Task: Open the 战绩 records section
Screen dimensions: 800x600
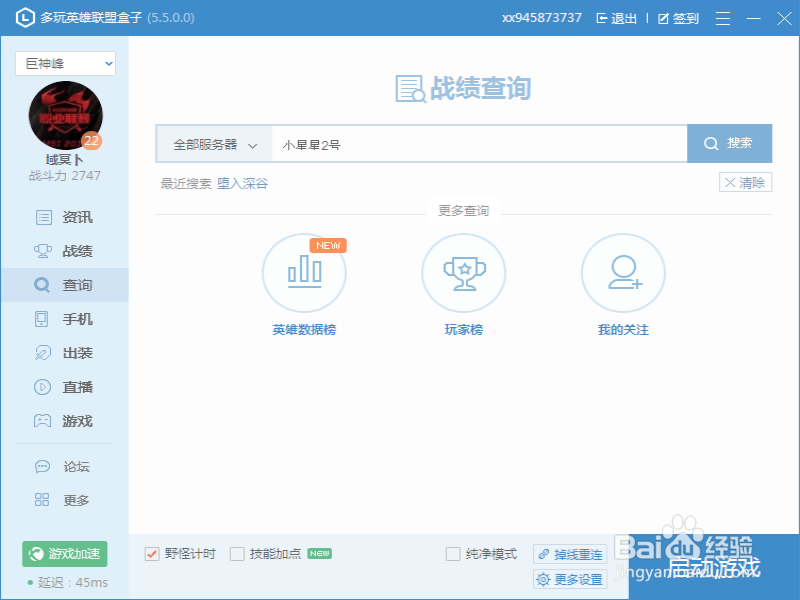Action: [x=64, y=251]
